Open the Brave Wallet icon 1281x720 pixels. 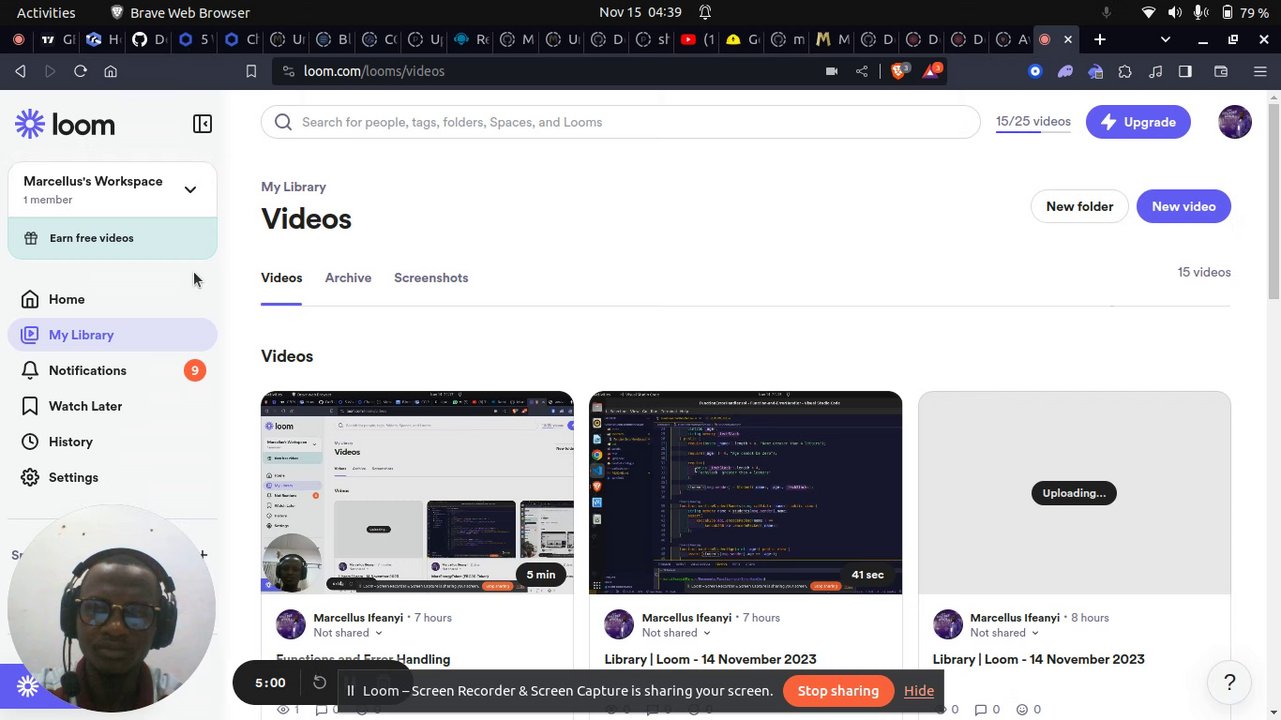pyautogui.click(x=1221, y=71)
